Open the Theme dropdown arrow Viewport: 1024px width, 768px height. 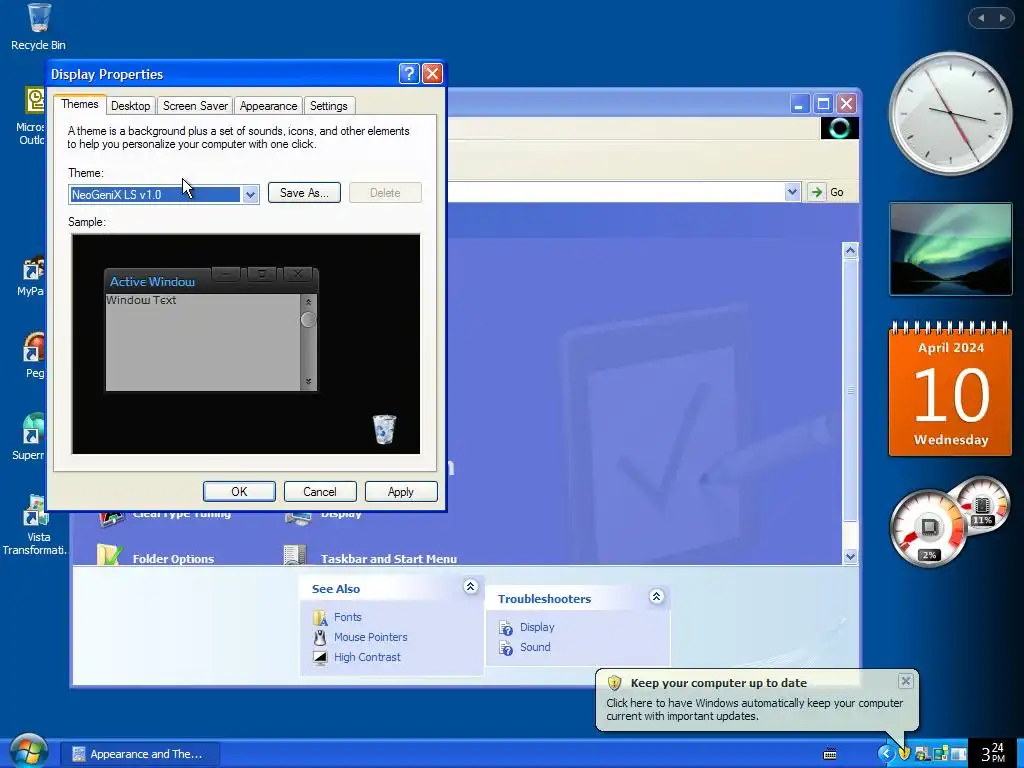point(249,195)
